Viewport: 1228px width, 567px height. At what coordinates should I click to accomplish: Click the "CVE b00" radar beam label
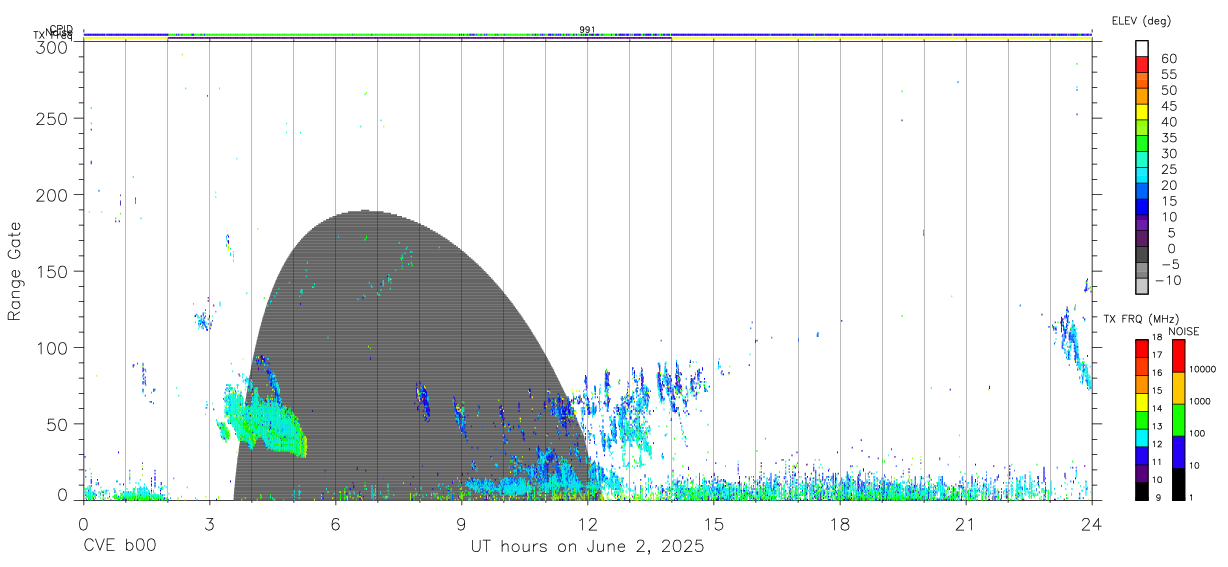[x=119, y=547]
